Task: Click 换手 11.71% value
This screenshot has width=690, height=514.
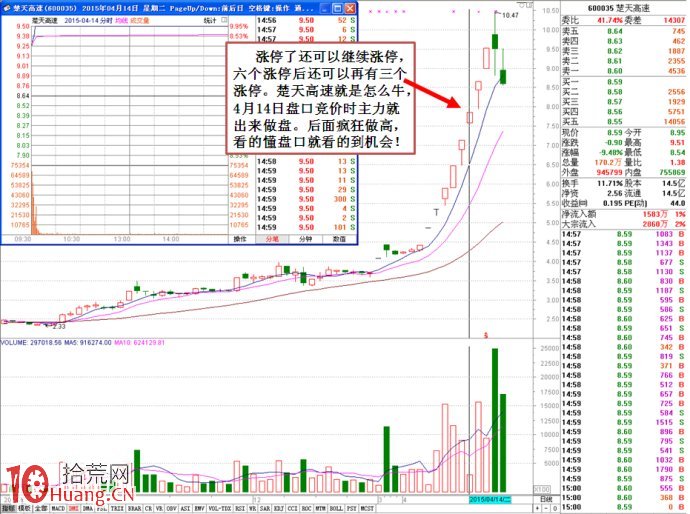Action: point(609,183)
